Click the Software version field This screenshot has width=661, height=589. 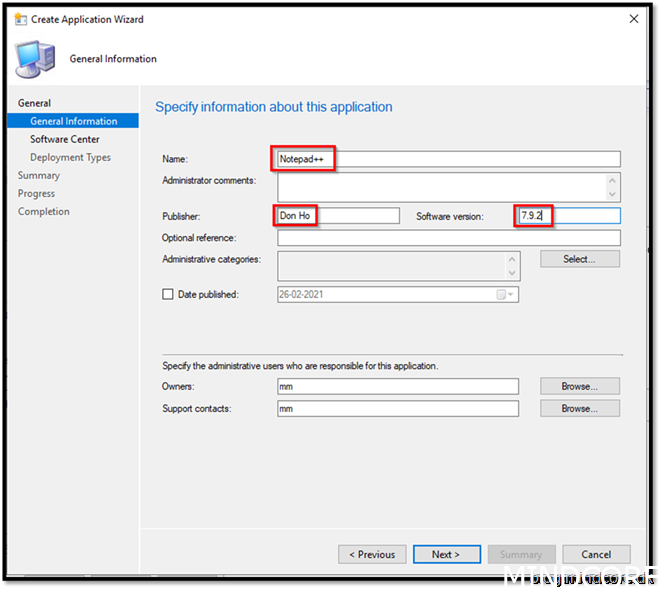pos(567,216)
